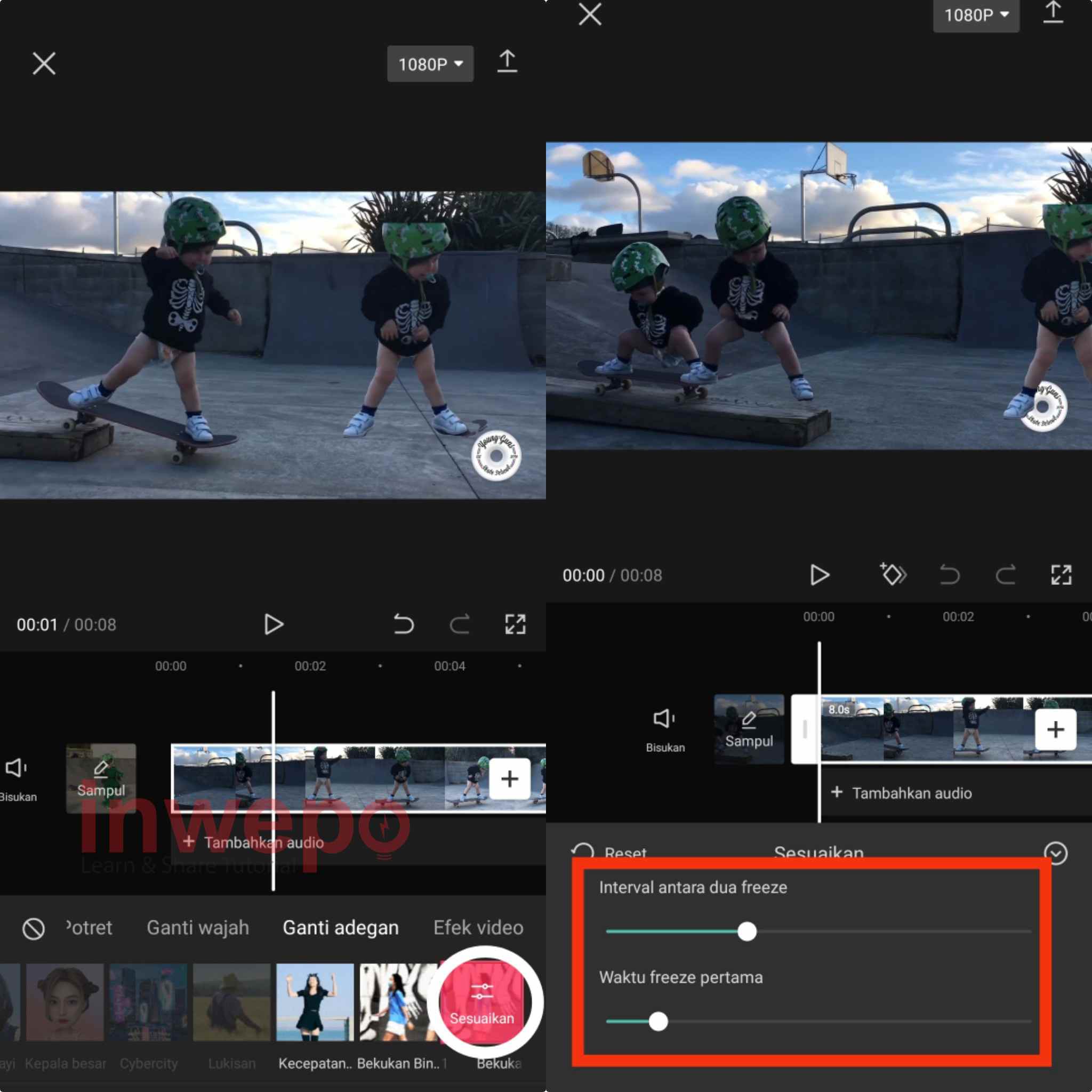The width and height of the screenshot is (1092, 1092).
Task: Enter fullscreen preview in right panel
Action: click(1061, 575)
